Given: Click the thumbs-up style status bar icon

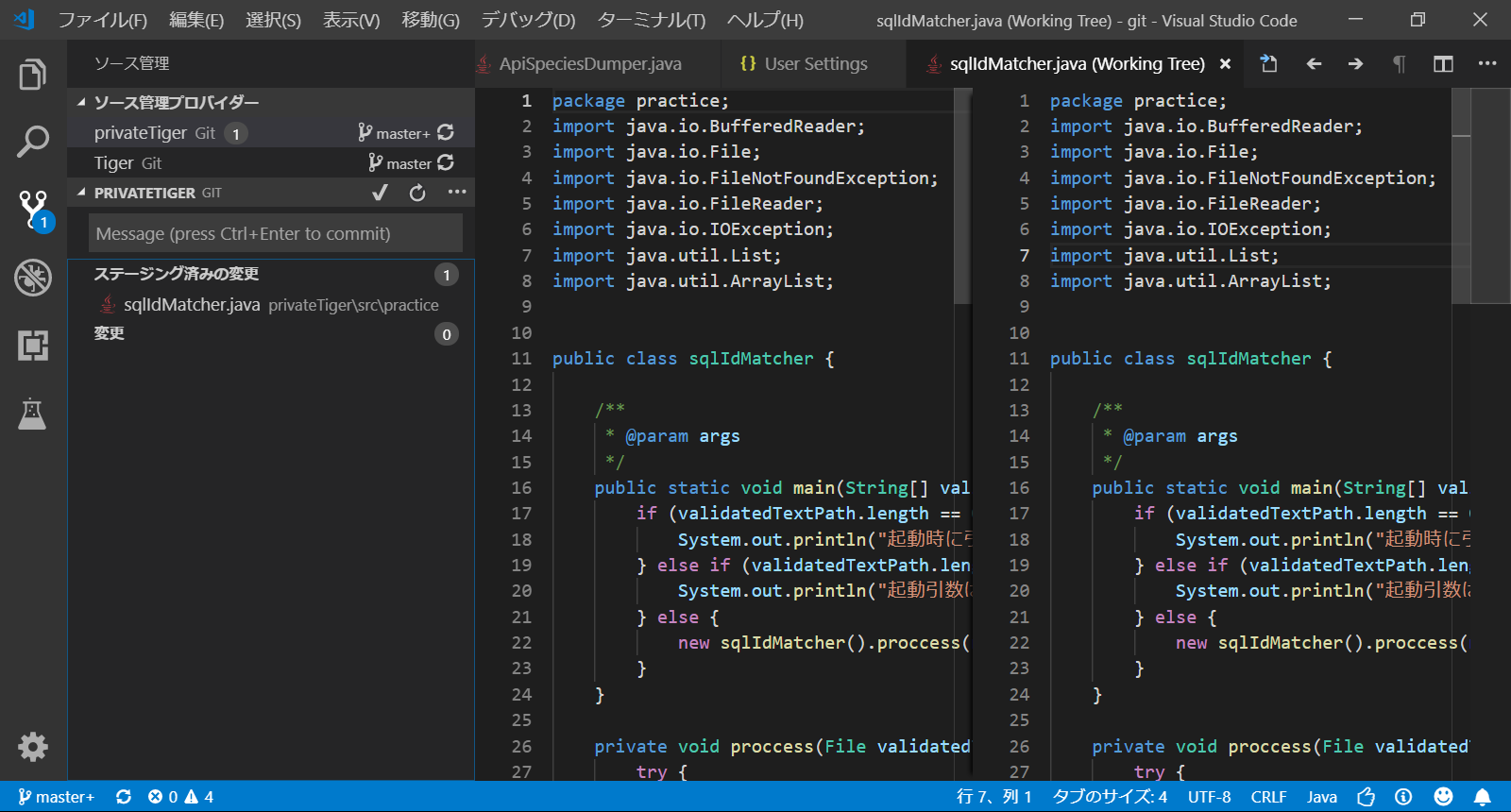Looking at the screenshot, I should coord(1366,797).
